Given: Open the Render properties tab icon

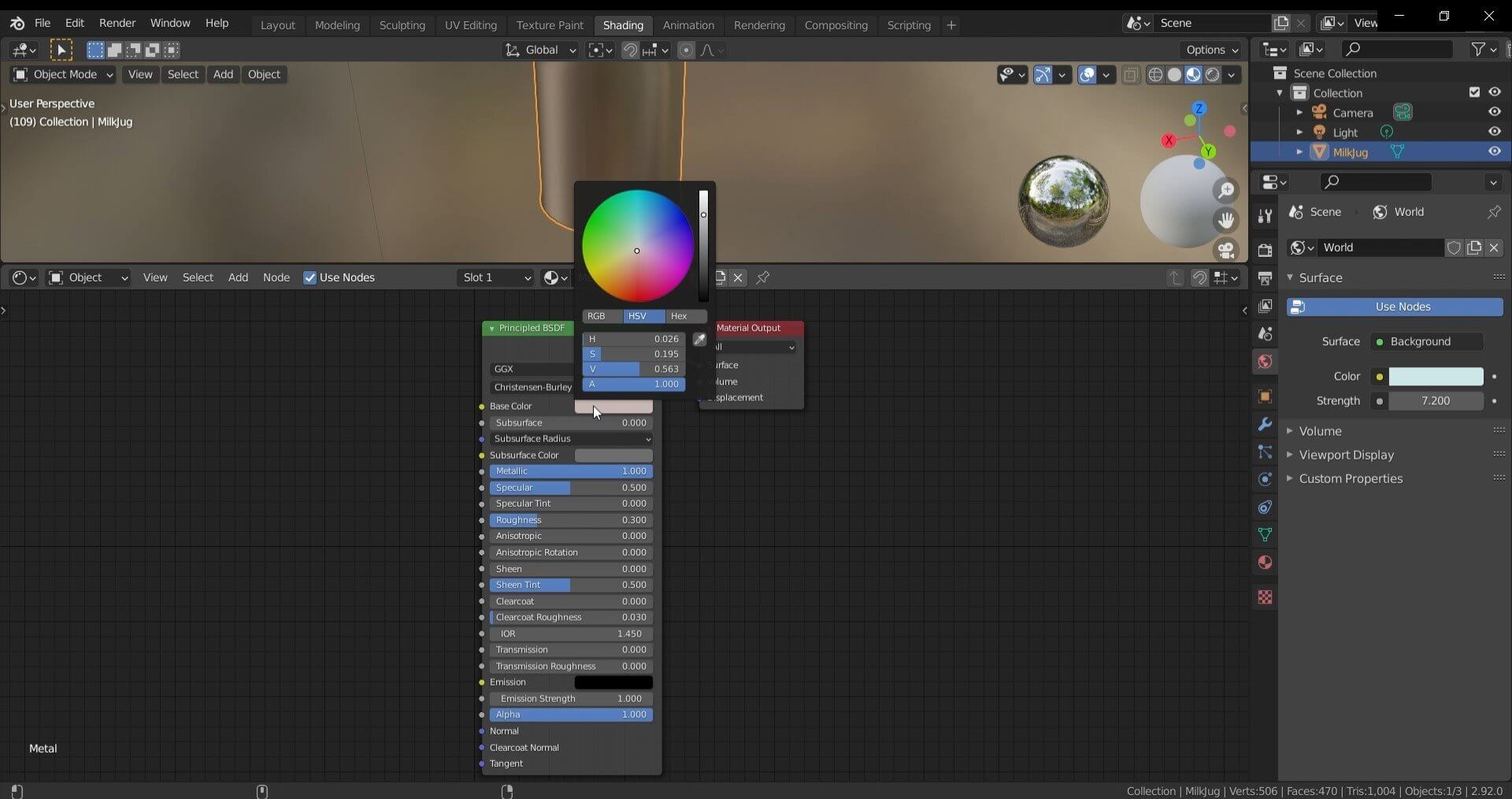Looking at the screenshot, I should [x=1265, y=251].
